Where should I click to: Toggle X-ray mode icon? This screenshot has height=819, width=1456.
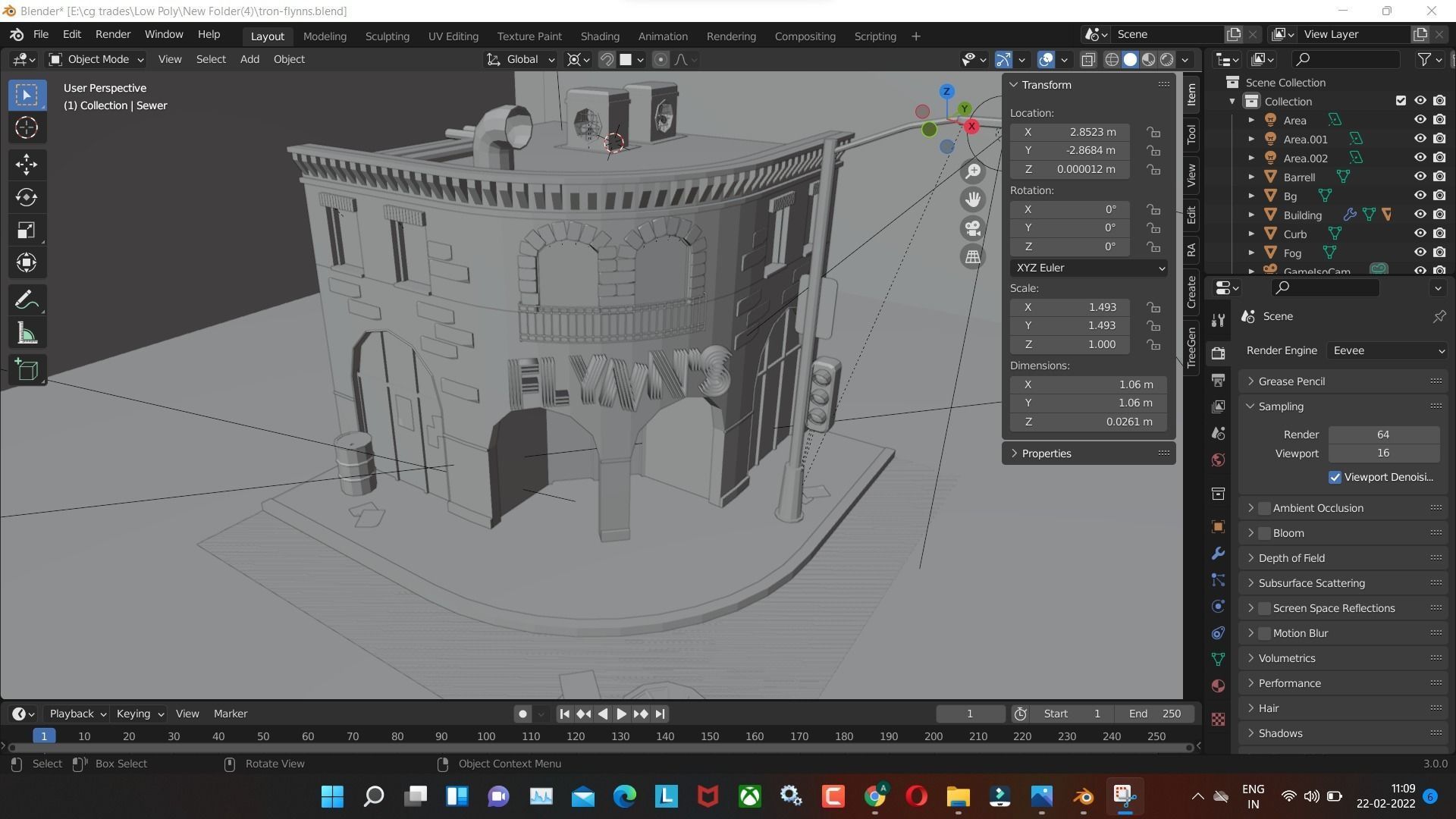pos(1088,59)
